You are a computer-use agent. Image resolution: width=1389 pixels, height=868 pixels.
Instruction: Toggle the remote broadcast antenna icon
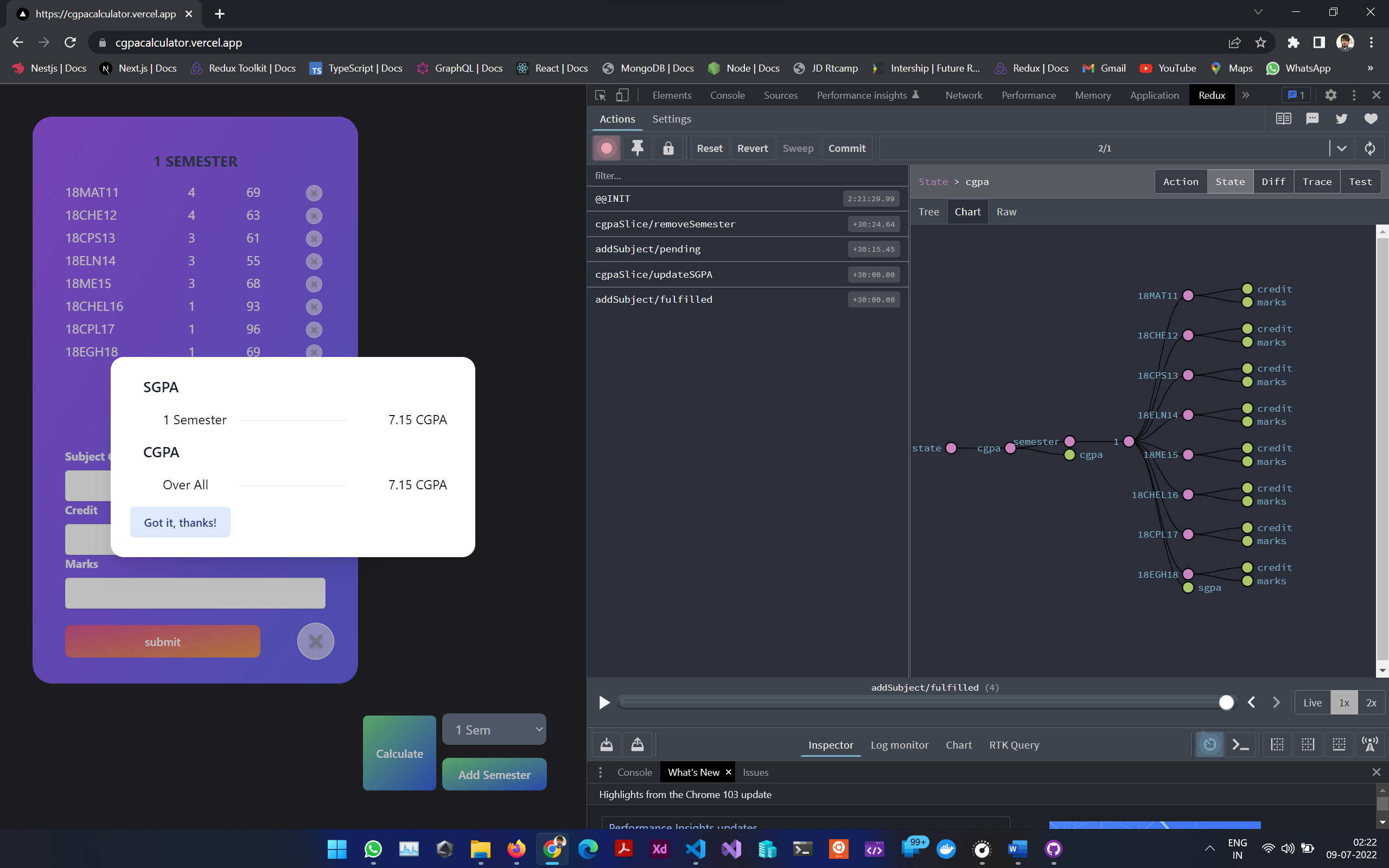1369,744
